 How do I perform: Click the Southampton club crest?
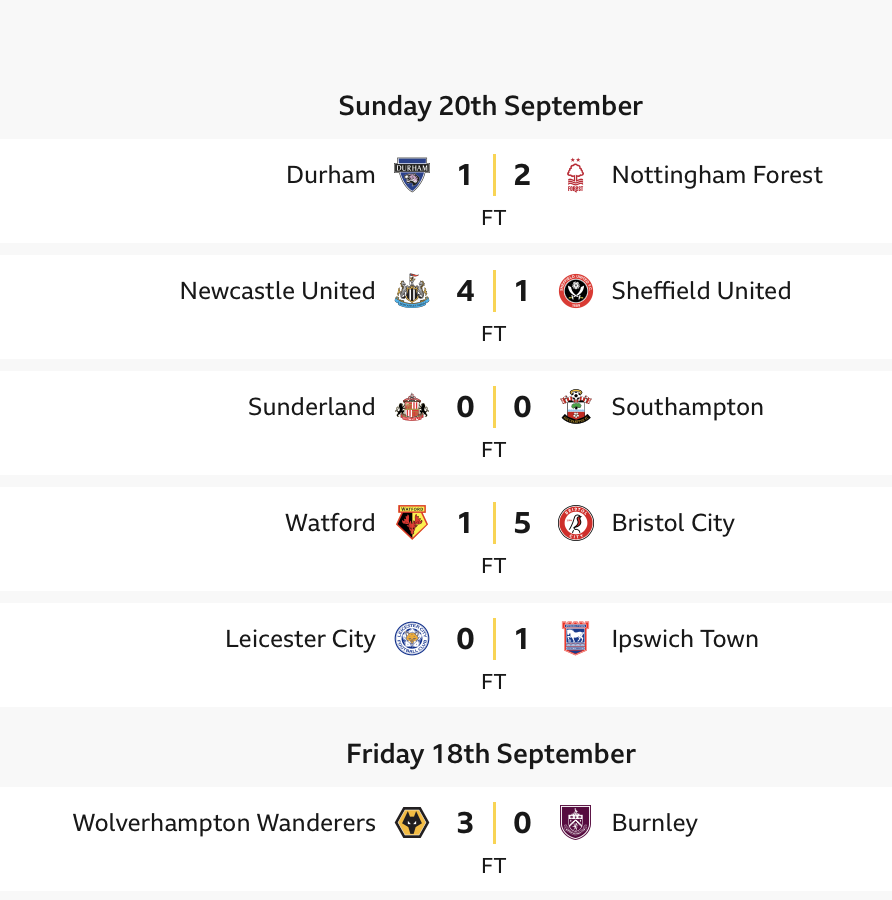coord(575,406)
